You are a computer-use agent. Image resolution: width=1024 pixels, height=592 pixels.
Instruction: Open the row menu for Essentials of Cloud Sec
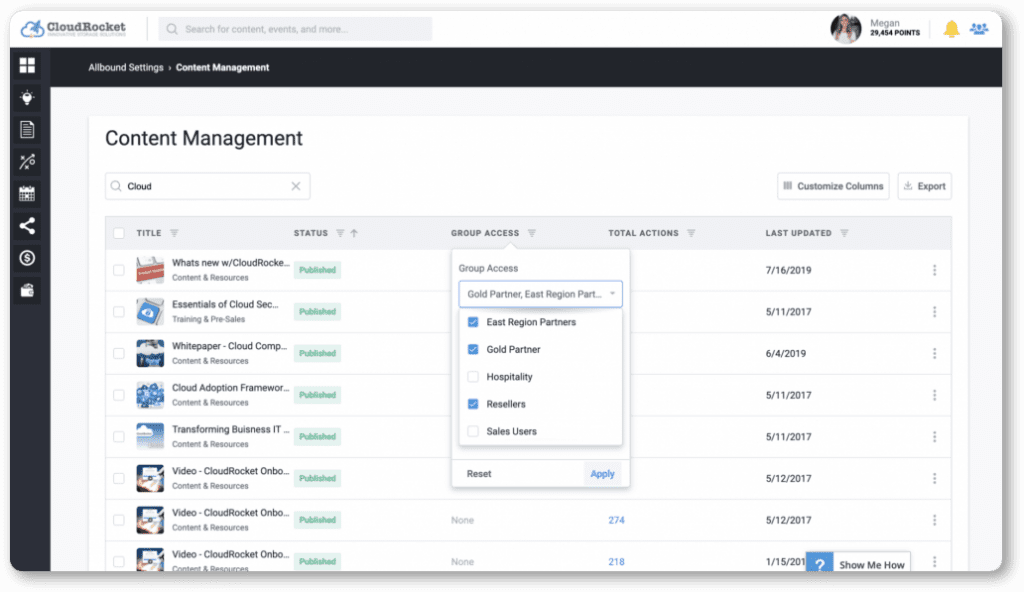[934, 311]
